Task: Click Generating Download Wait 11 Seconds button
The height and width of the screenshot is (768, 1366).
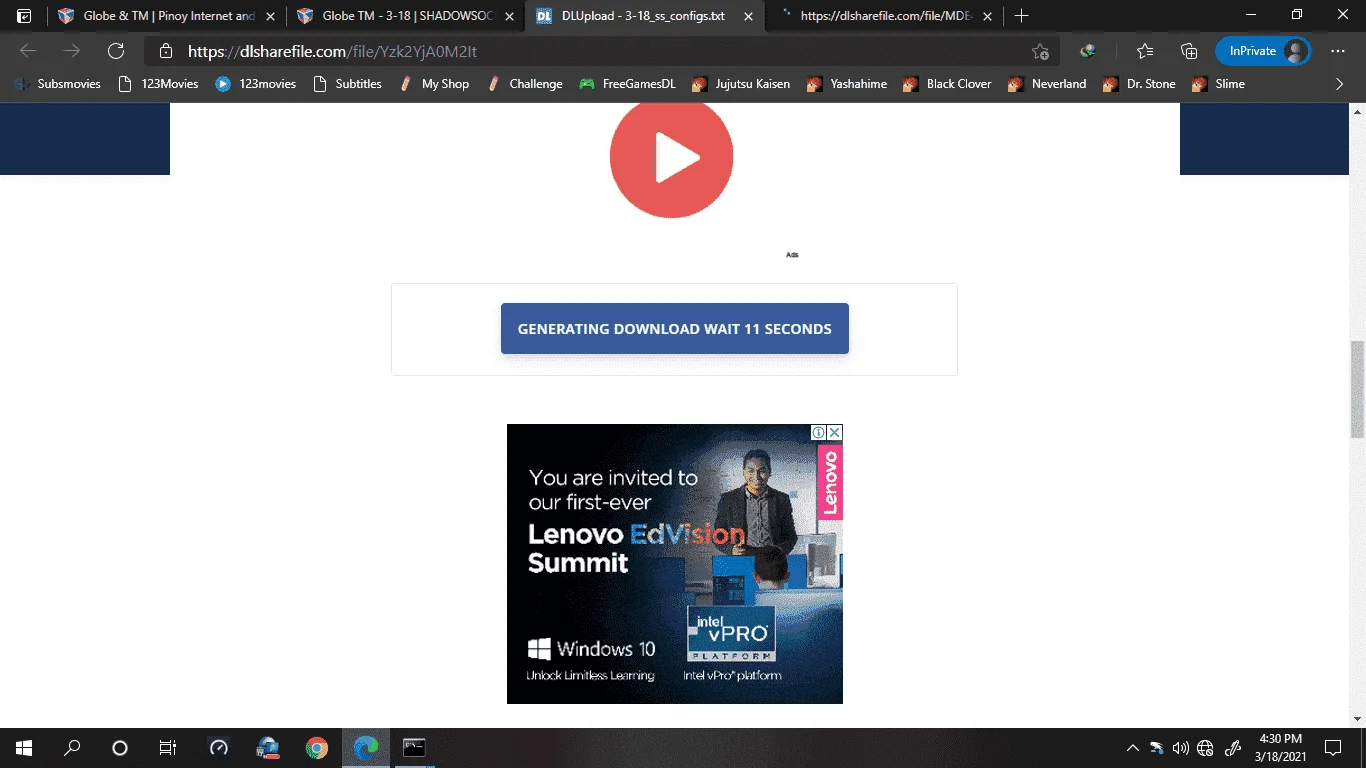Action: (675, 329)
